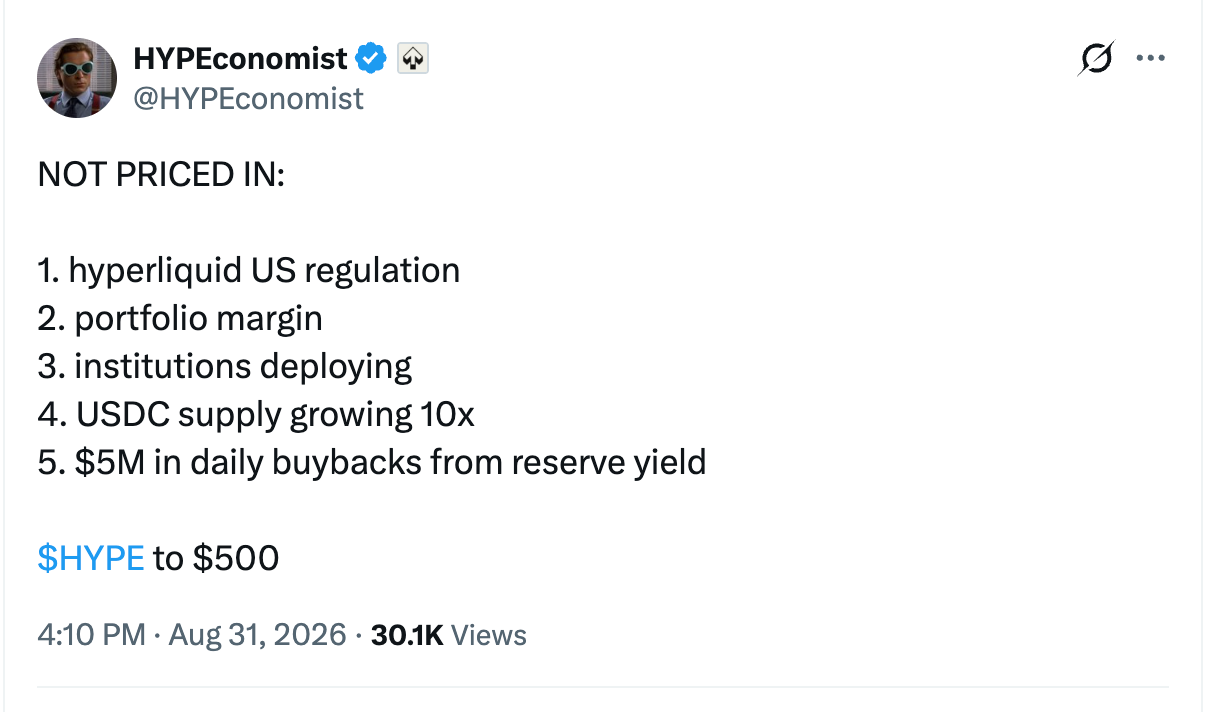Click the USDC supply growing 10x line
The image size is (1210, 712).
(x=256, y=414)
